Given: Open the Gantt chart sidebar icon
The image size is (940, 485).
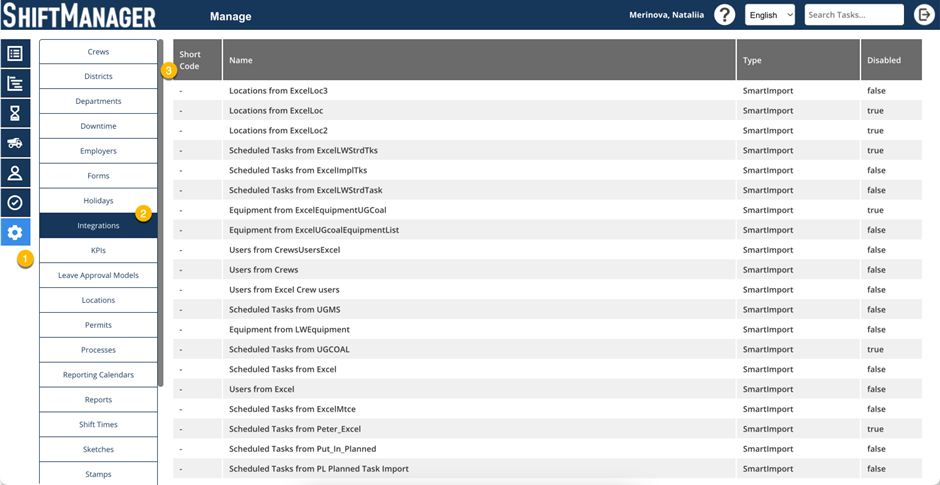Looking at the screenshot, I should [x=15, y=84].
